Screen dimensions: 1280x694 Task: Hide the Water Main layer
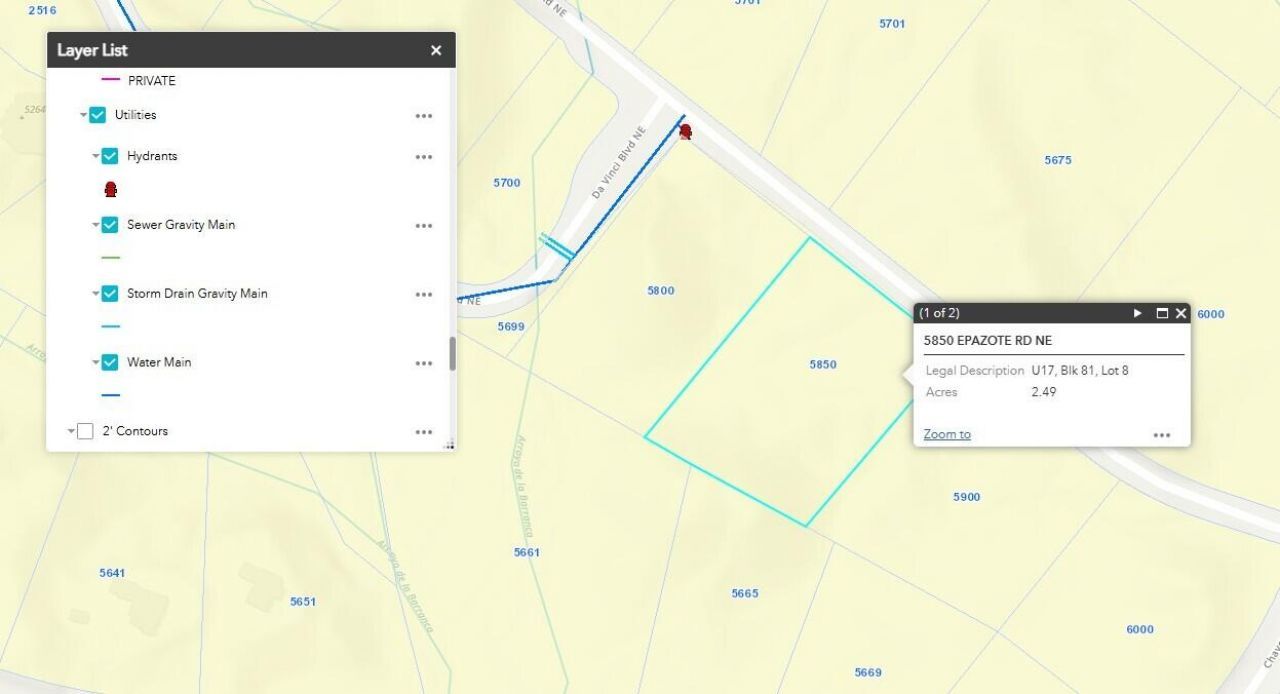tap(110, 362)
